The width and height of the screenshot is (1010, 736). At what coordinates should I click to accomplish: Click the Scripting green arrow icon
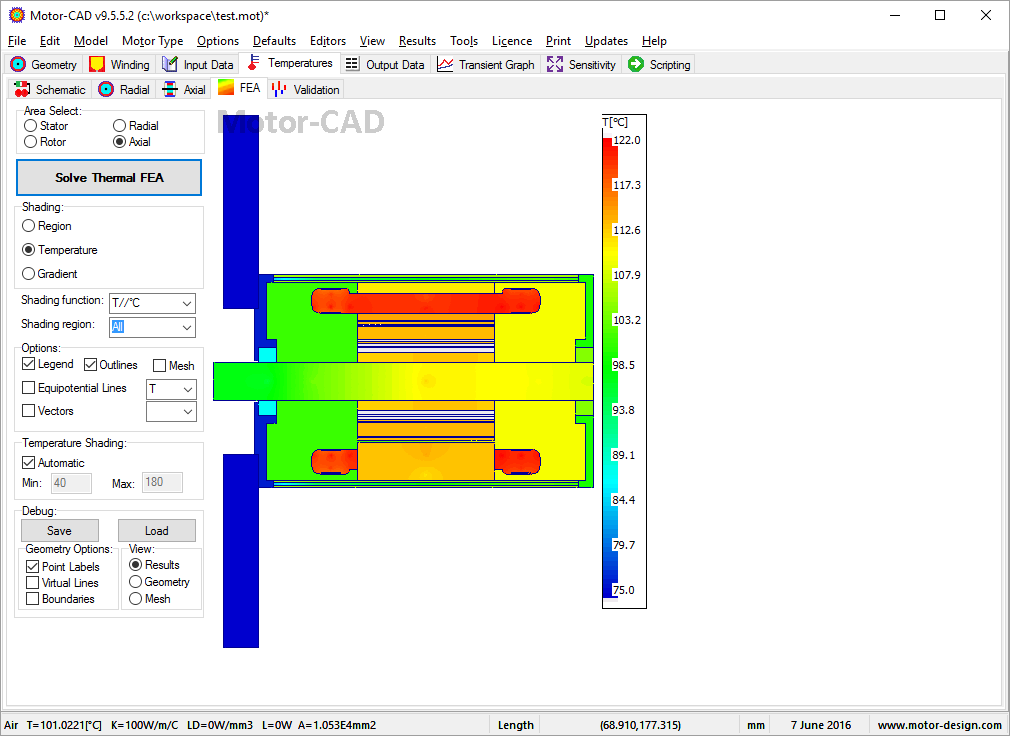click(x=636, y=64)
